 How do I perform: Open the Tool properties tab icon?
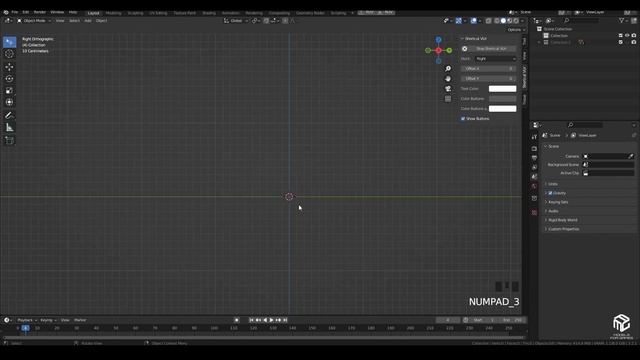pyautogui.click(x=534, y=138)
